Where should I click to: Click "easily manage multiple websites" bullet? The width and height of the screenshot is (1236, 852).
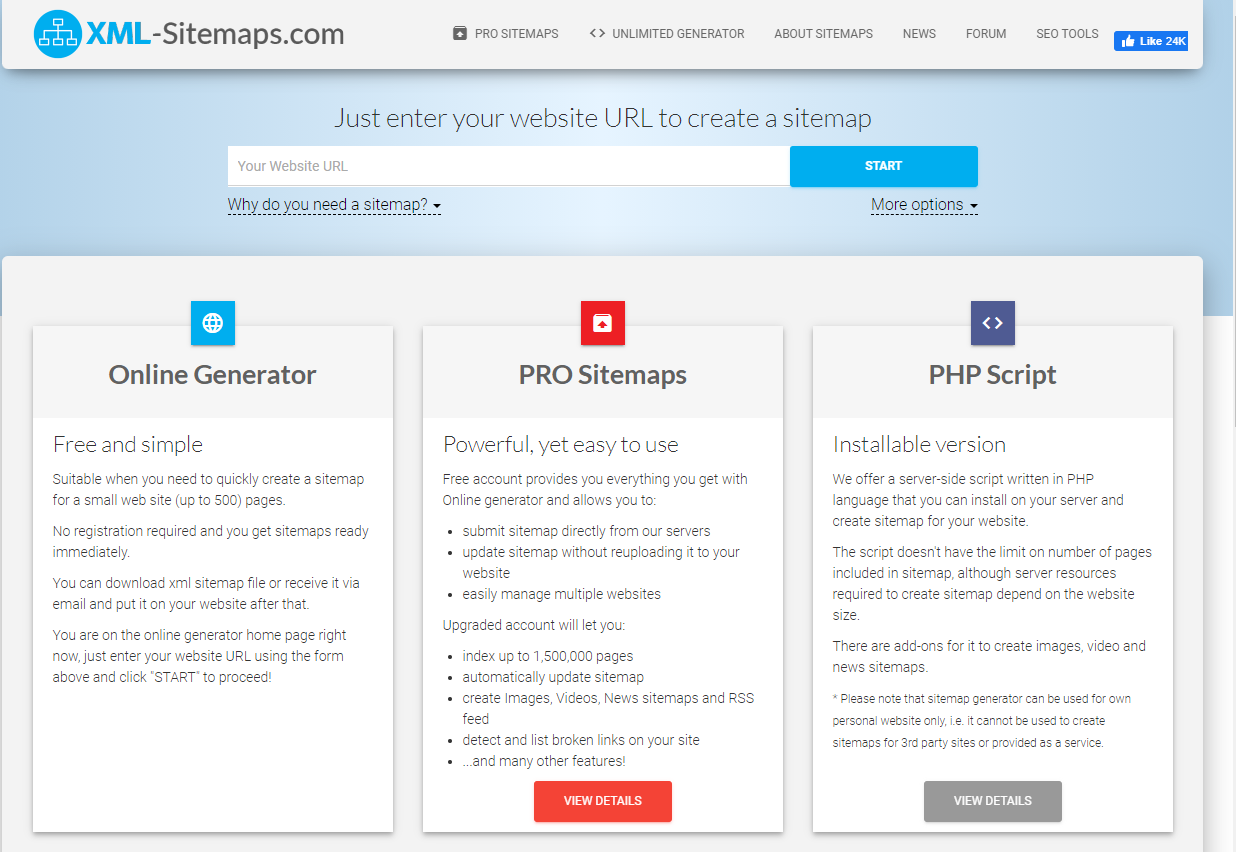(562, 594)
